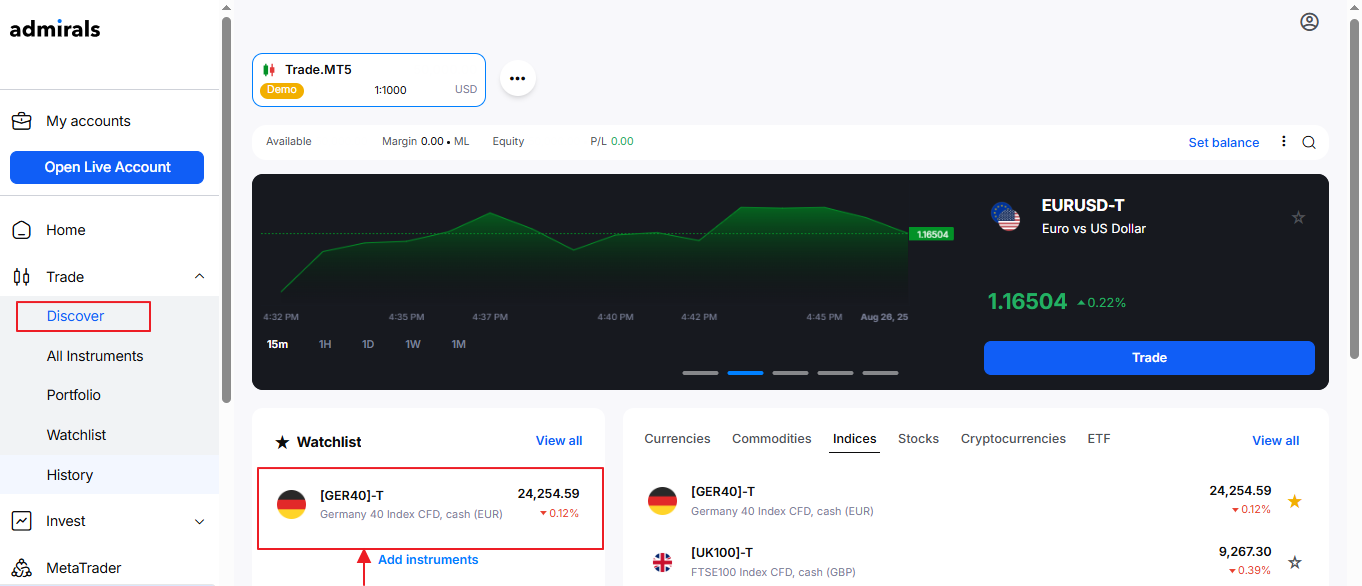Open the user profile icon

coord(1309,22)
